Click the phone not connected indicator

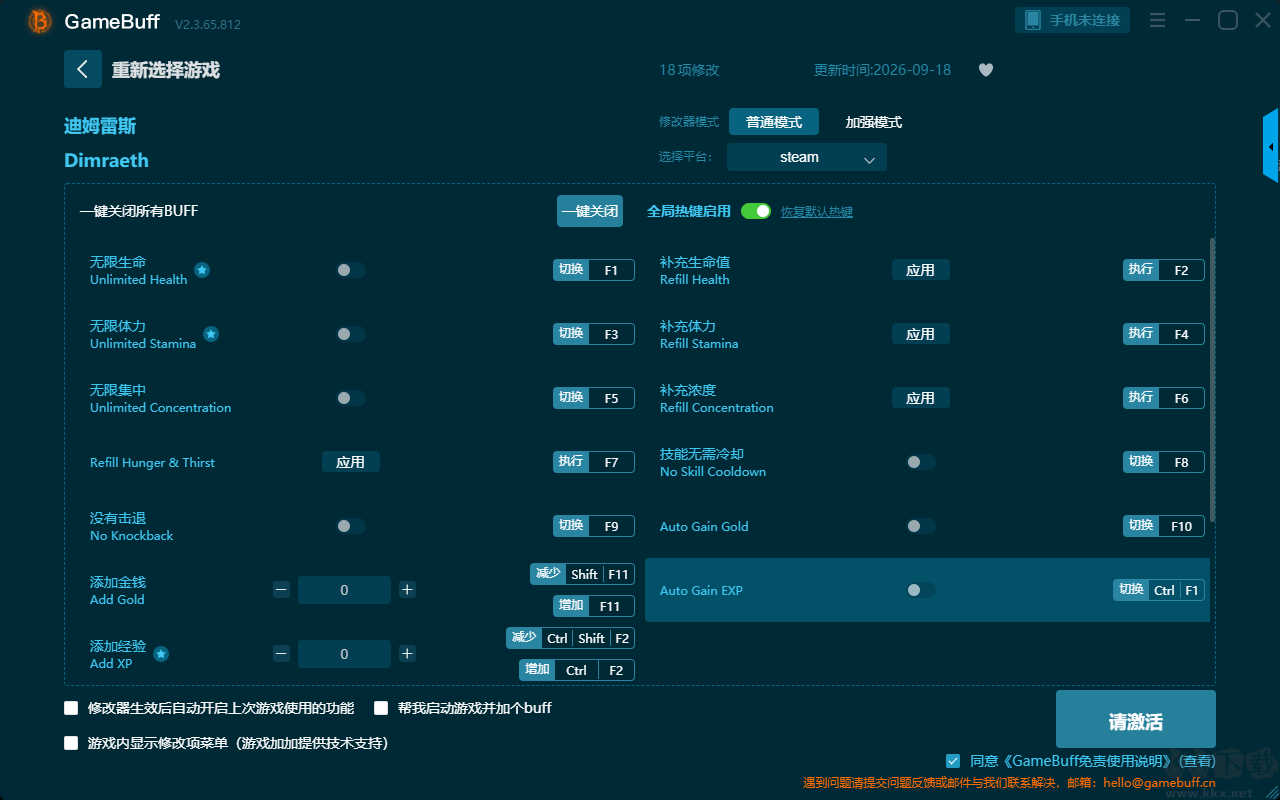point(1073,20)
